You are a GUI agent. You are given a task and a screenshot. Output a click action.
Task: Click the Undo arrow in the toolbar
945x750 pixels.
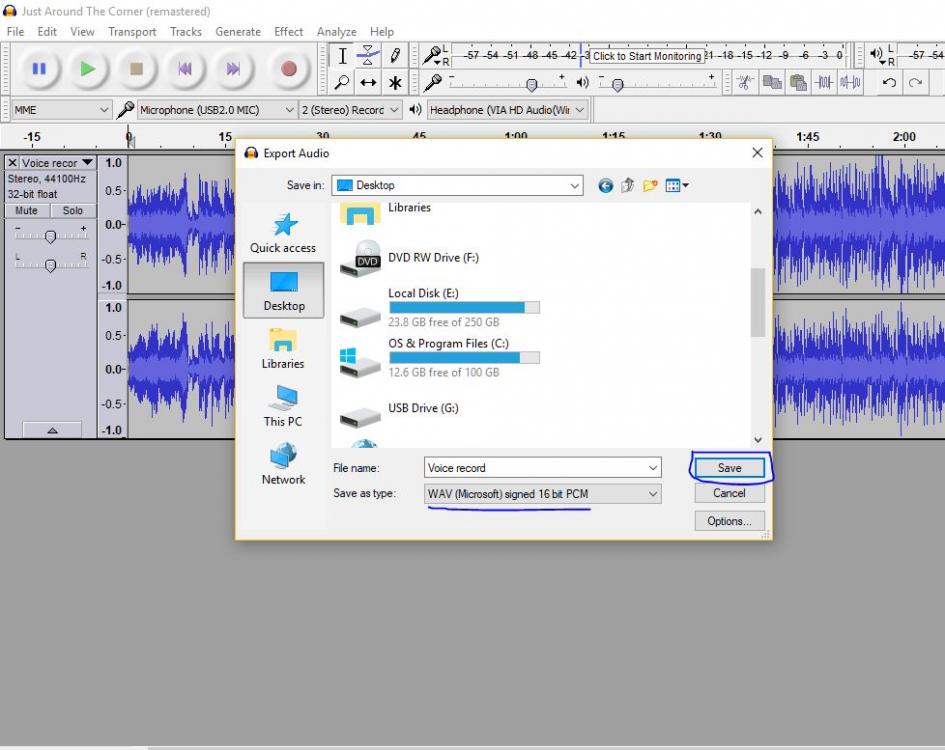pyautogui.click(x=889, y=83)
